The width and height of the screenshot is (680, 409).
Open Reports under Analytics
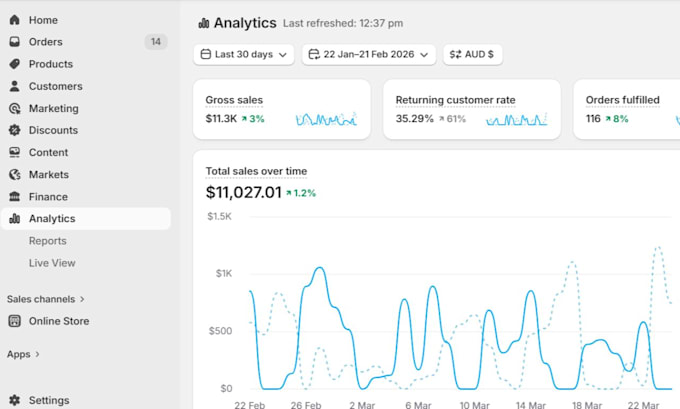pyautogui.click(x=48, y=241)
